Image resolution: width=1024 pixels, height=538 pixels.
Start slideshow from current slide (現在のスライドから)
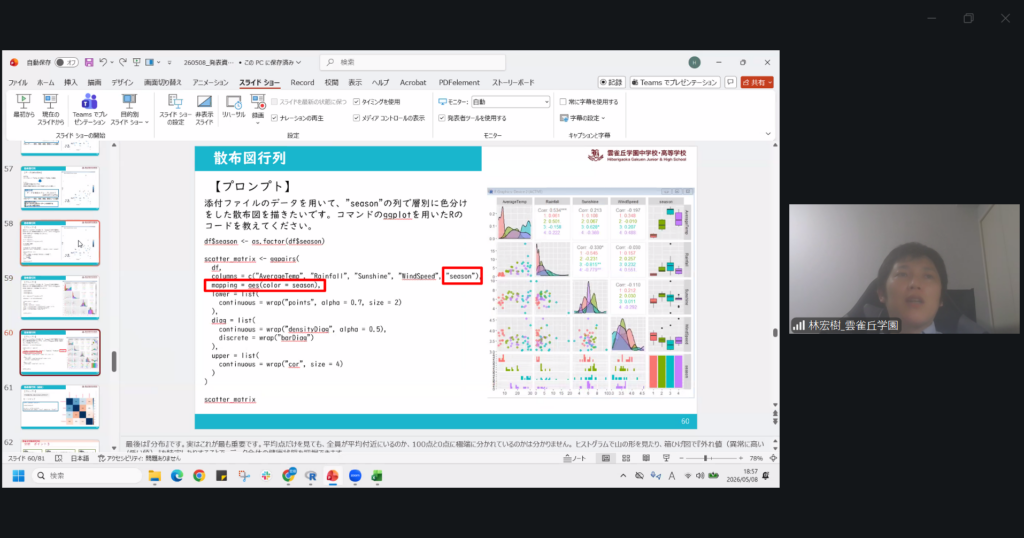pos(50,108)
